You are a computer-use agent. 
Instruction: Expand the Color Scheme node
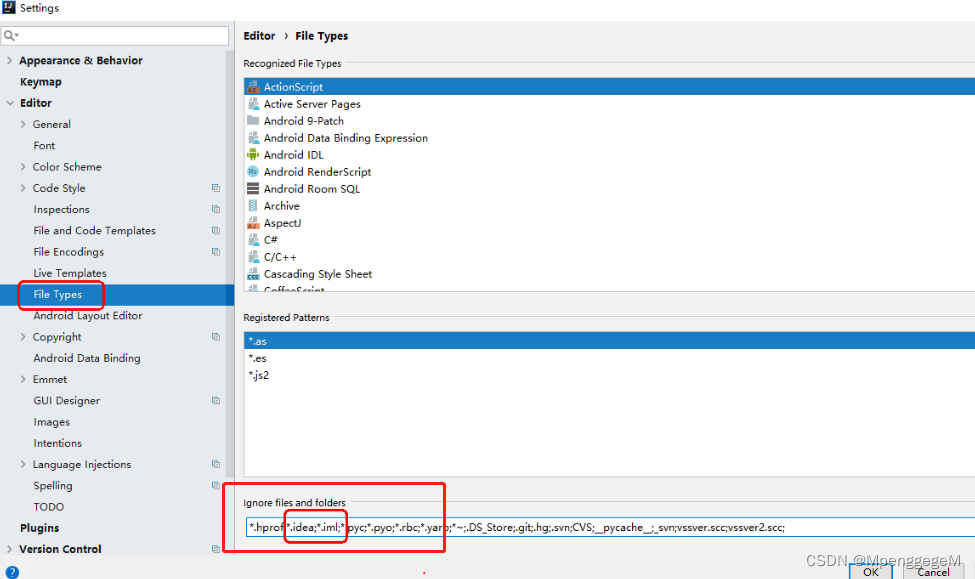click(x=23, y=167)
